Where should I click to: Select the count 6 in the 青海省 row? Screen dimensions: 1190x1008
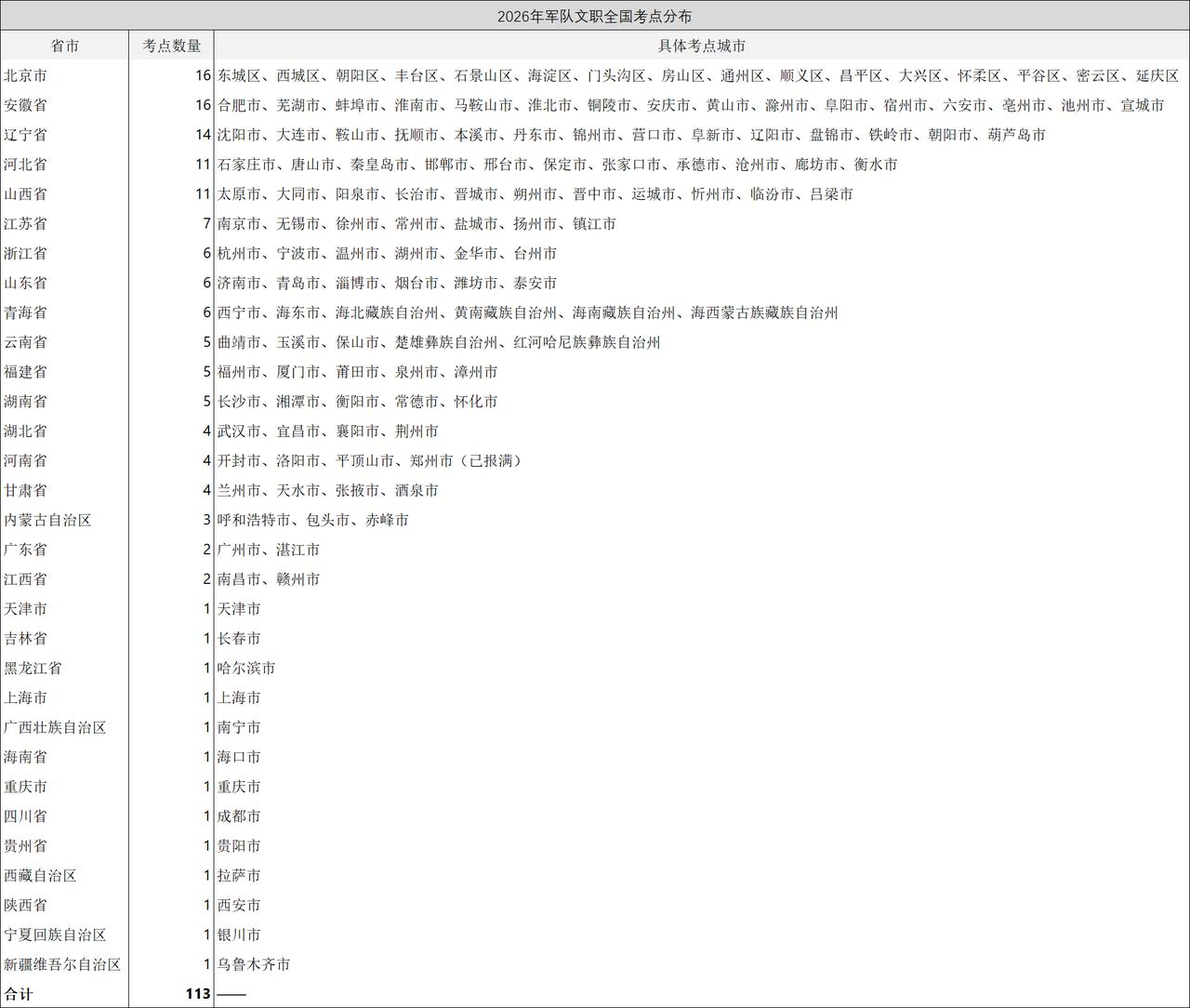pyautogui.click(x=207, y=312)
